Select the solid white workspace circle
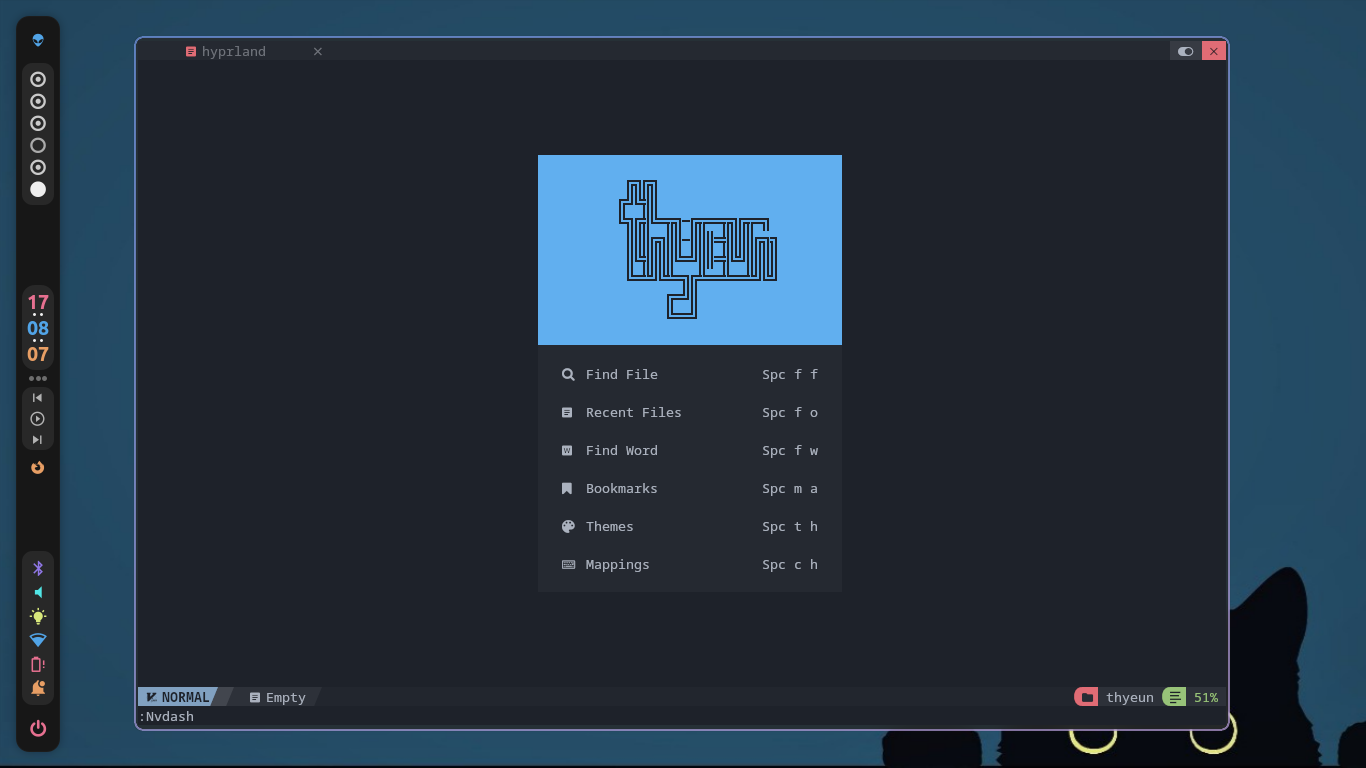 [38, 189]
